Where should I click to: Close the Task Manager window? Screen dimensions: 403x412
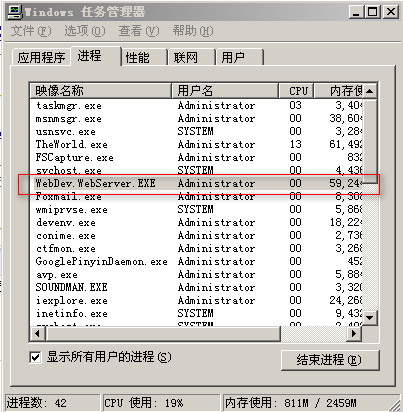coord(390,12)
